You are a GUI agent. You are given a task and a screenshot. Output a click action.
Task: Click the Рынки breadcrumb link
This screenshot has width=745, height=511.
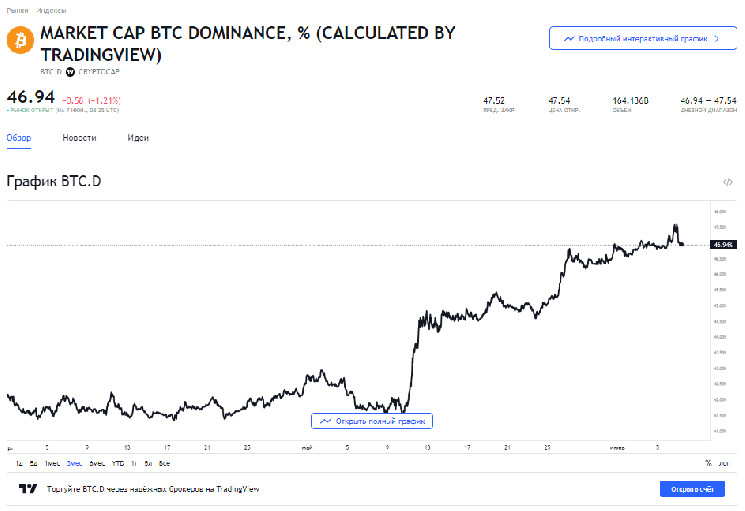click(15, 9)
